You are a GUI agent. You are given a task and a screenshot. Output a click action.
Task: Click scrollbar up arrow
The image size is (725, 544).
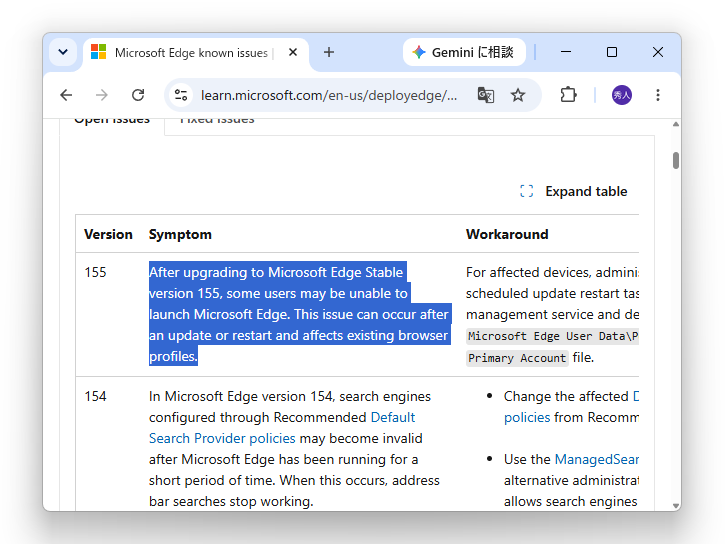click(x=676, y=124)
